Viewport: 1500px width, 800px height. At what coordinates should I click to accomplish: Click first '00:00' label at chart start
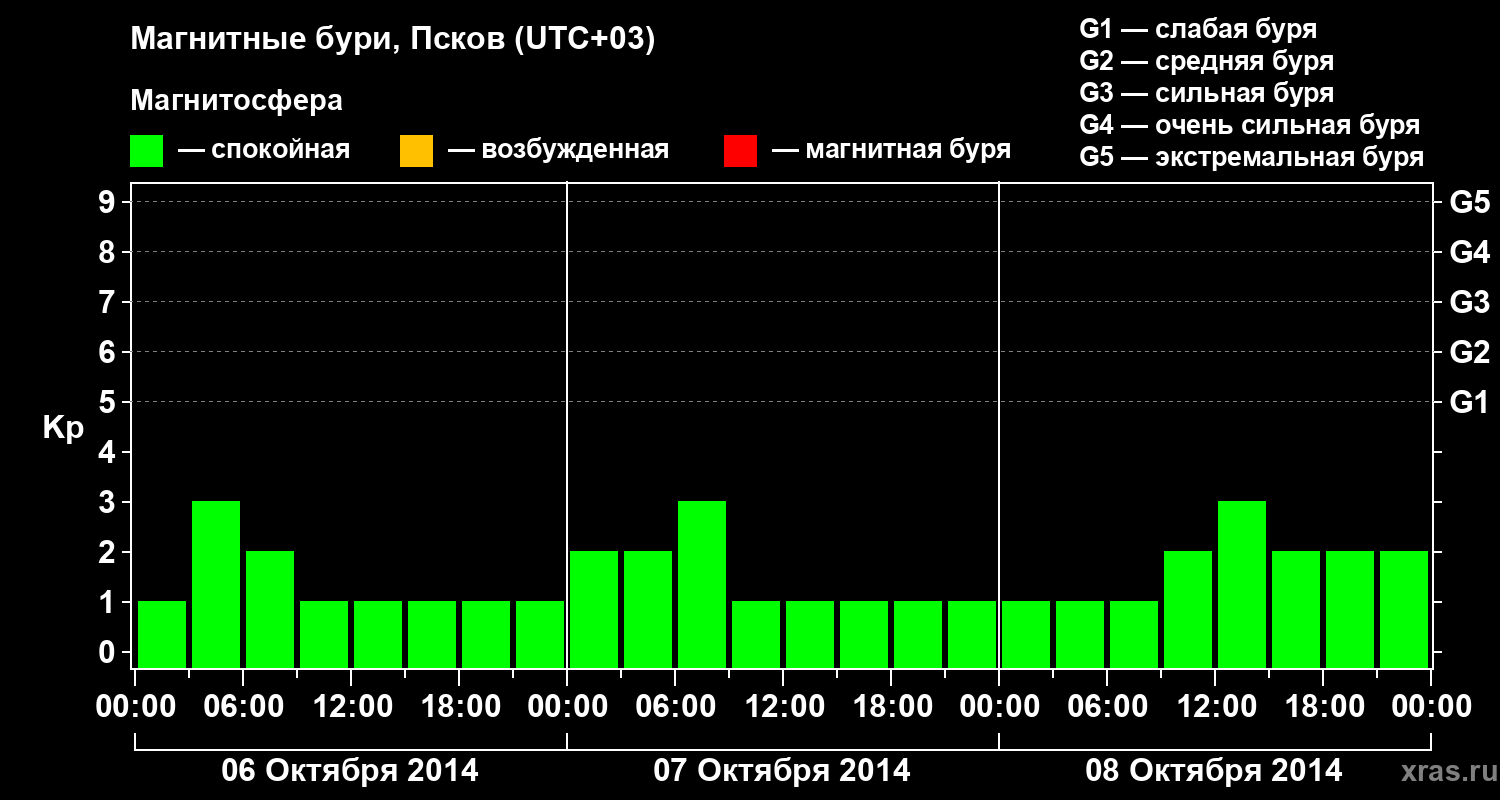136,707
